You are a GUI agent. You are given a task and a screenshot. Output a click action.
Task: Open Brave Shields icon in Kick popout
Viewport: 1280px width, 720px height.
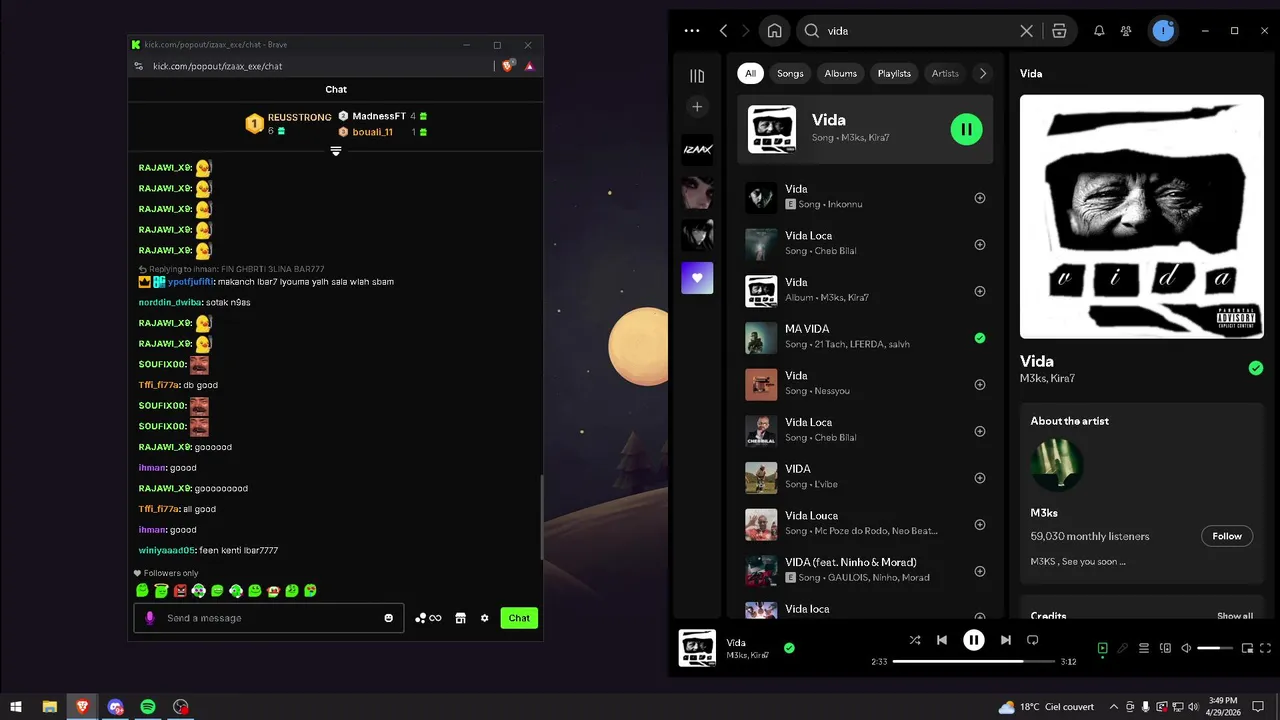tap(508, 66)
